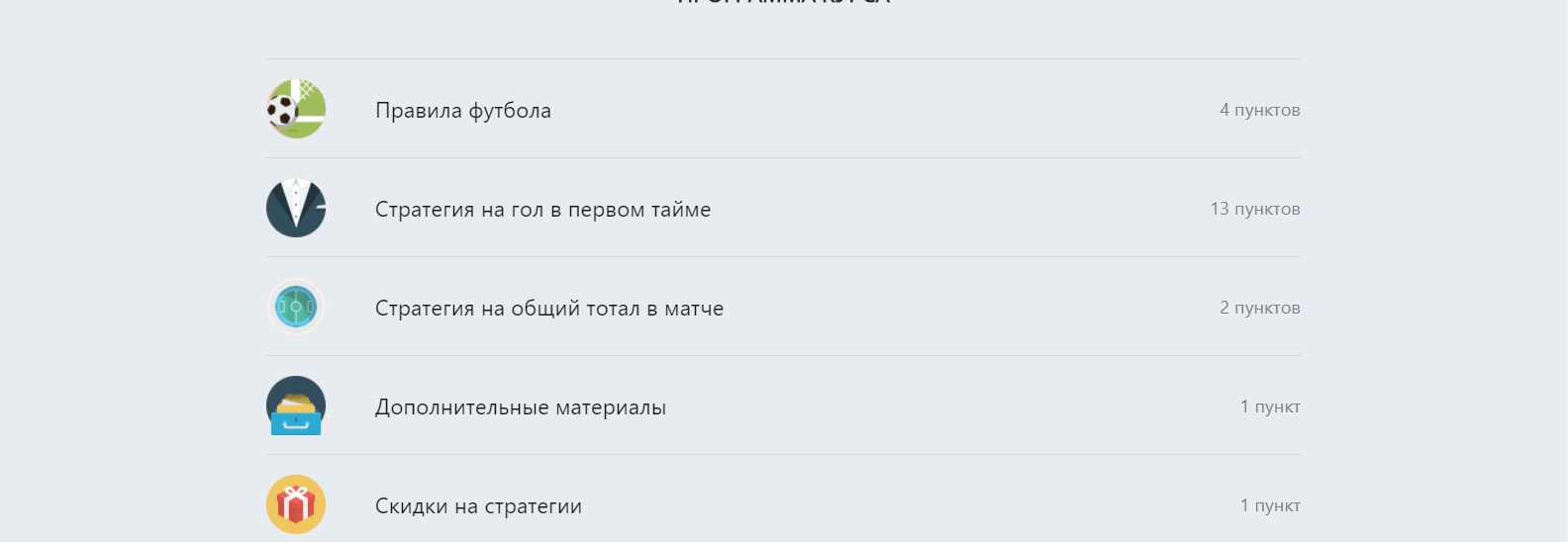
Task: Click the '13 пунктов' count label
Action: [x=1254, y=209]
